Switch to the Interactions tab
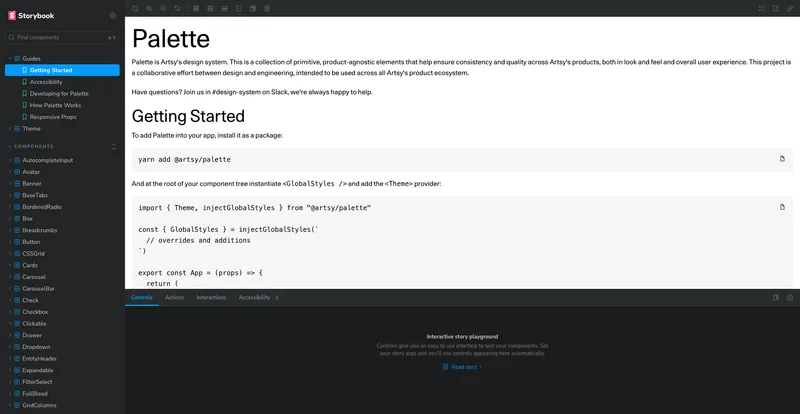The image size is (800, 414). click(x=211, y=298)
